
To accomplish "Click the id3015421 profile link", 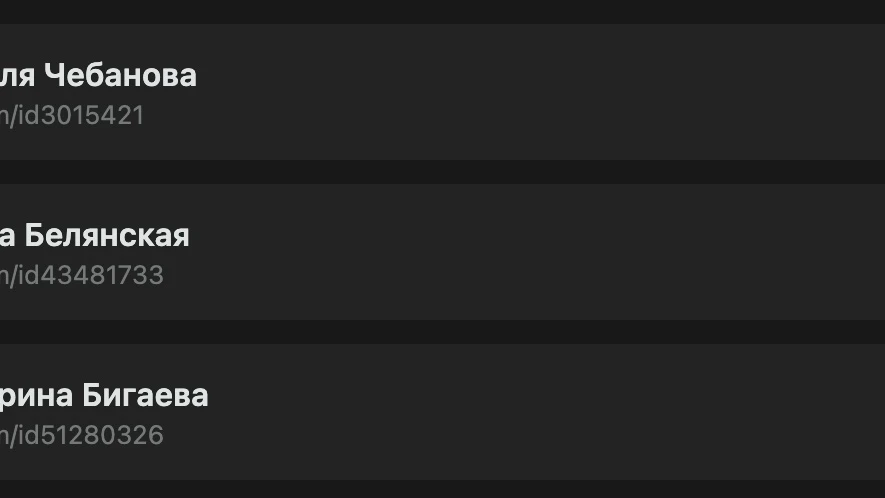I will 72,115.
